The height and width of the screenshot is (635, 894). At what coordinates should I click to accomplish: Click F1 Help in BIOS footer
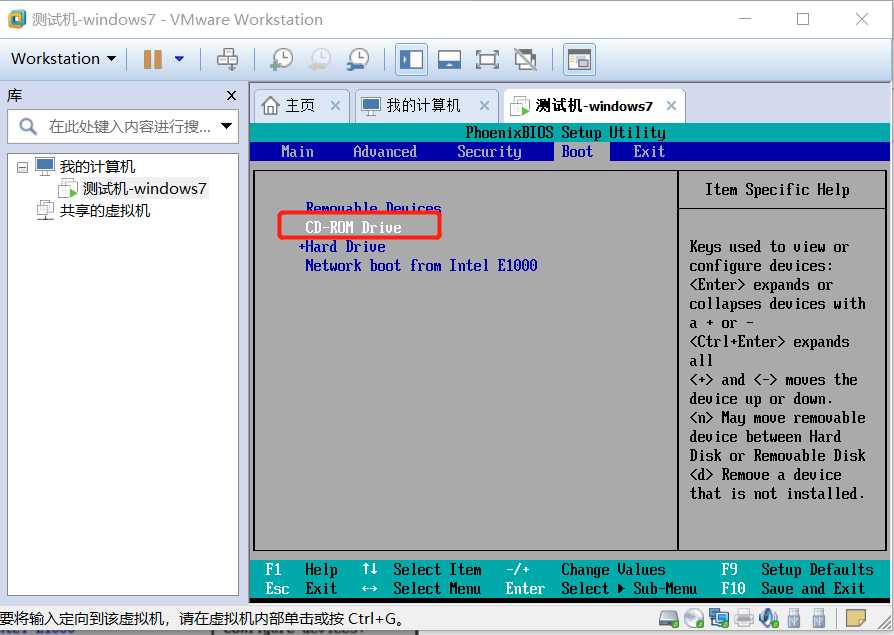click(301, 569)
